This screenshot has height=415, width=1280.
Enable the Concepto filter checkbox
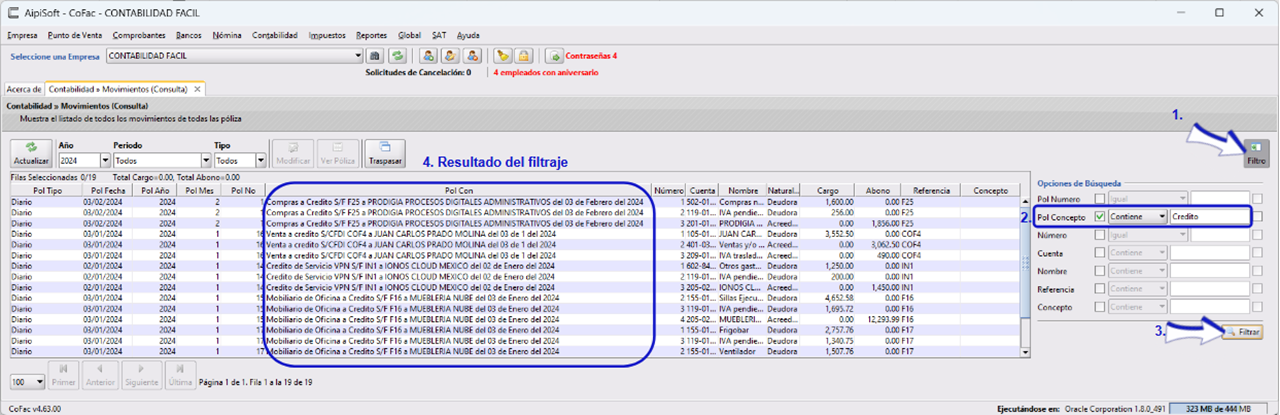click(x=1100, y=306)
